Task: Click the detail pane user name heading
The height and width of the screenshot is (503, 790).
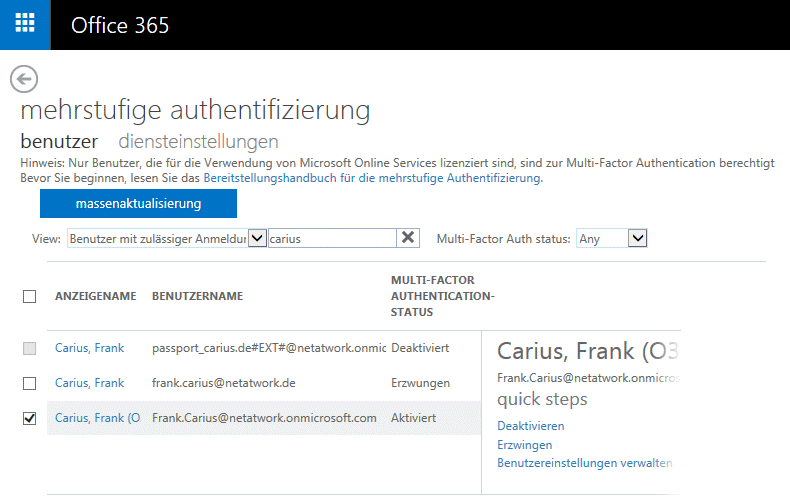Action: 588,351
